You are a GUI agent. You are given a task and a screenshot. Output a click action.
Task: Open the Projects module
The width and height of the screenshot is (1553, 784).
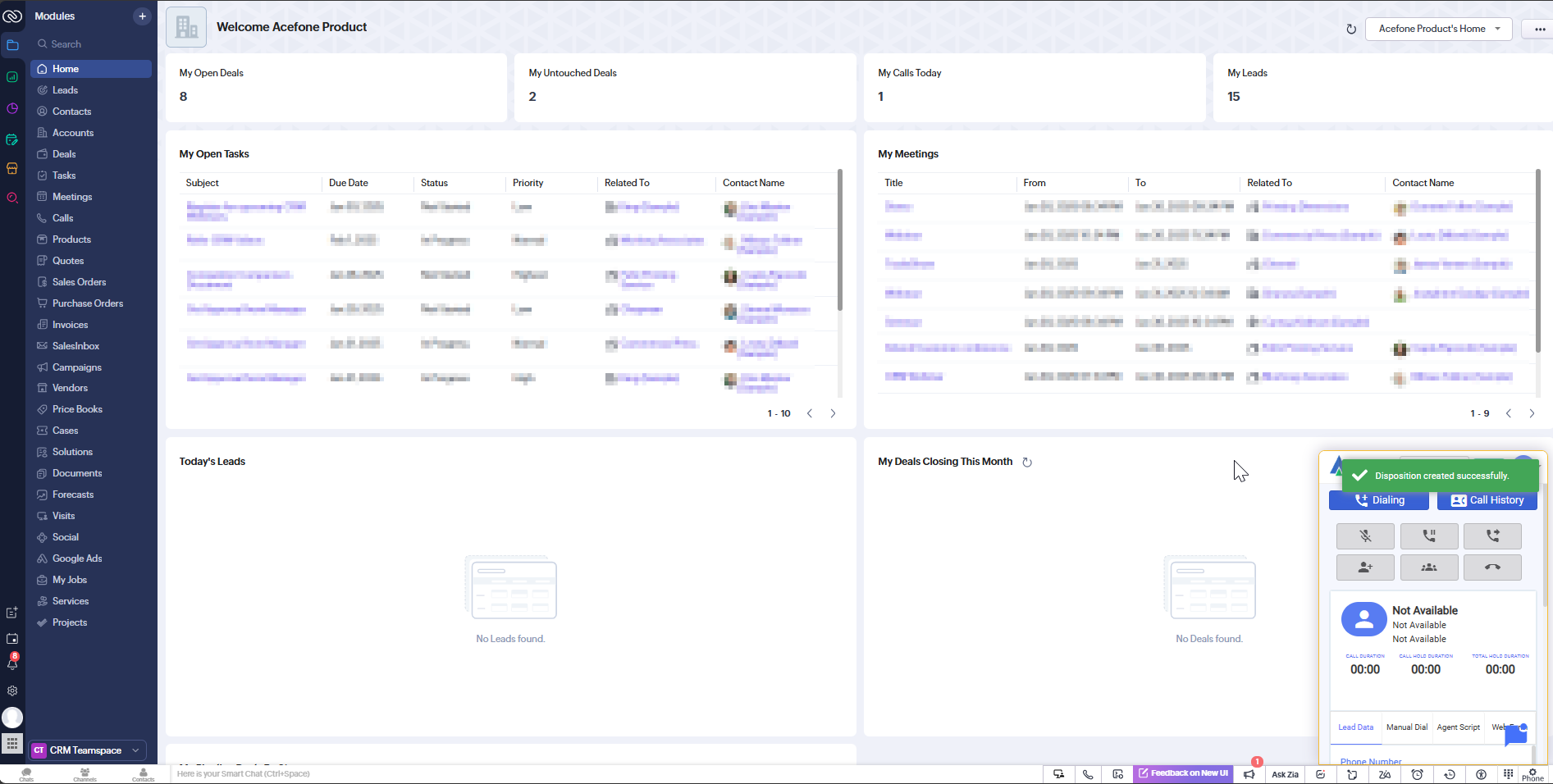tap(91, 622)
